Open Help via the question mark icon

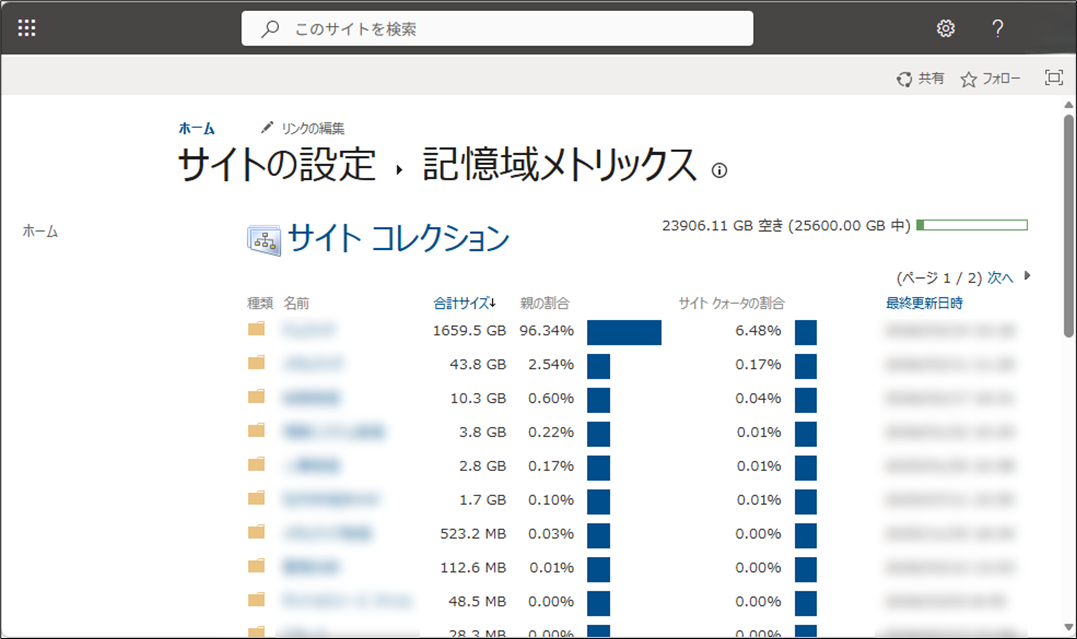[x=997, y=28]
